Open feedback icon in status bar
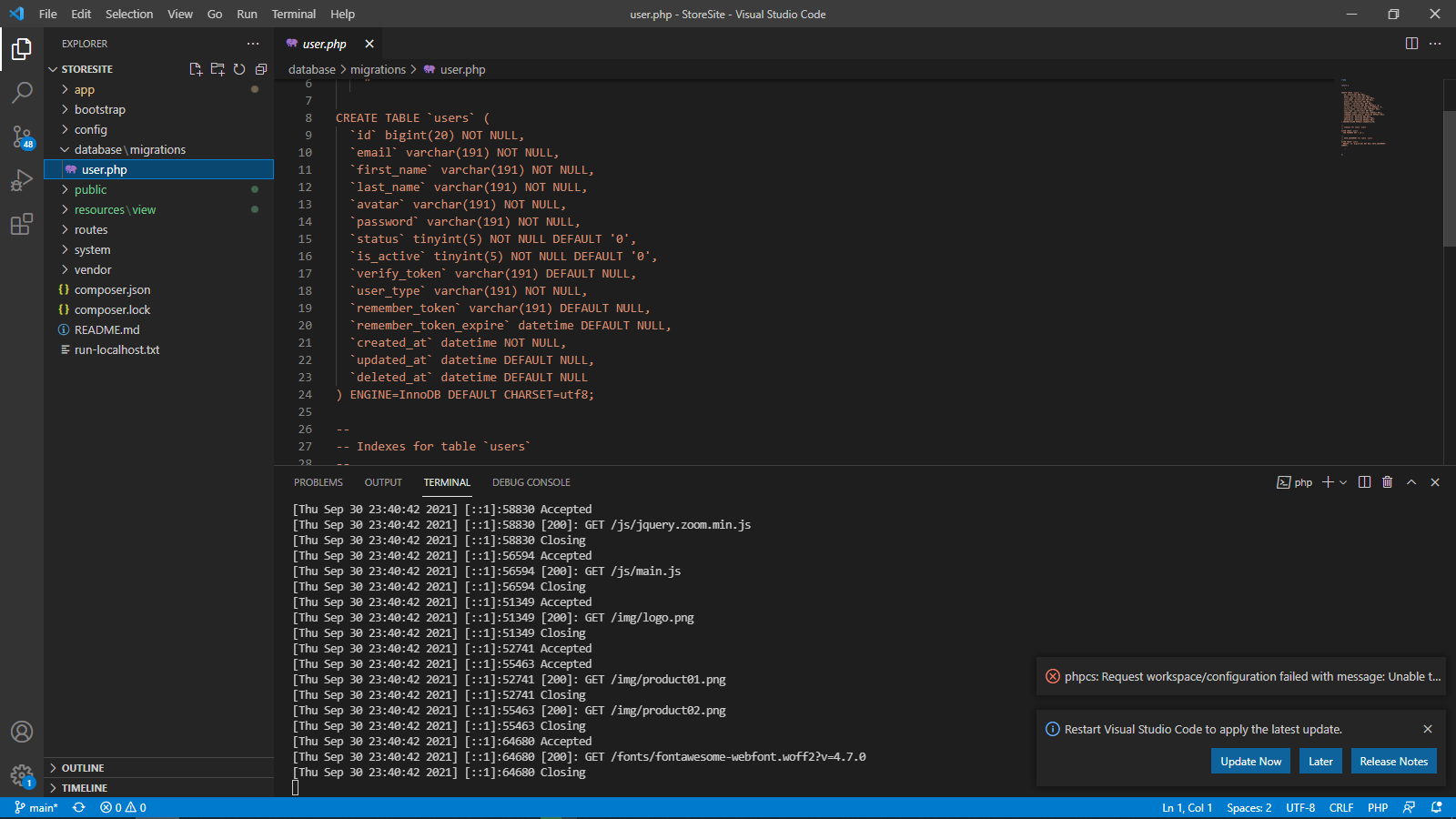 (x=1409, y=808)
